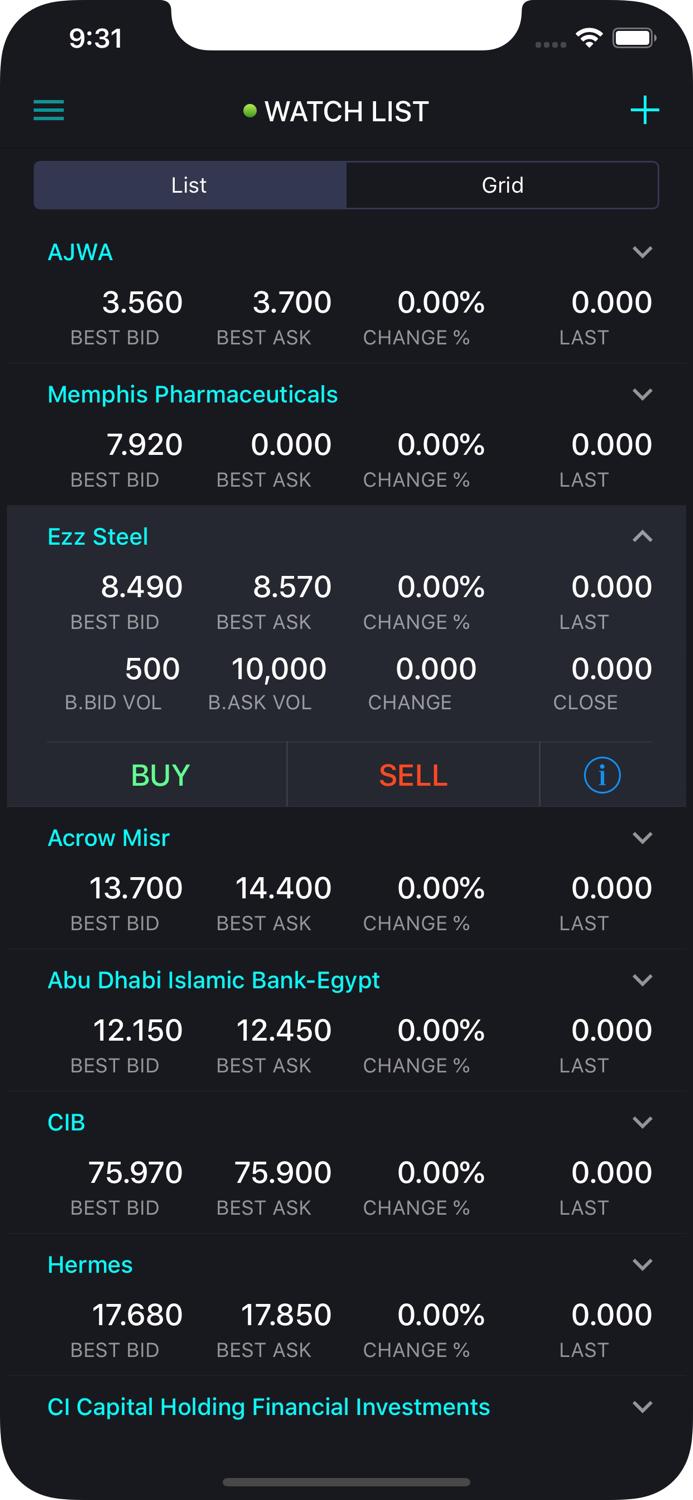Viewport: 693px width, 1500px height.
Task: Open the info circle for Ezz Steel
Action: 601,774
